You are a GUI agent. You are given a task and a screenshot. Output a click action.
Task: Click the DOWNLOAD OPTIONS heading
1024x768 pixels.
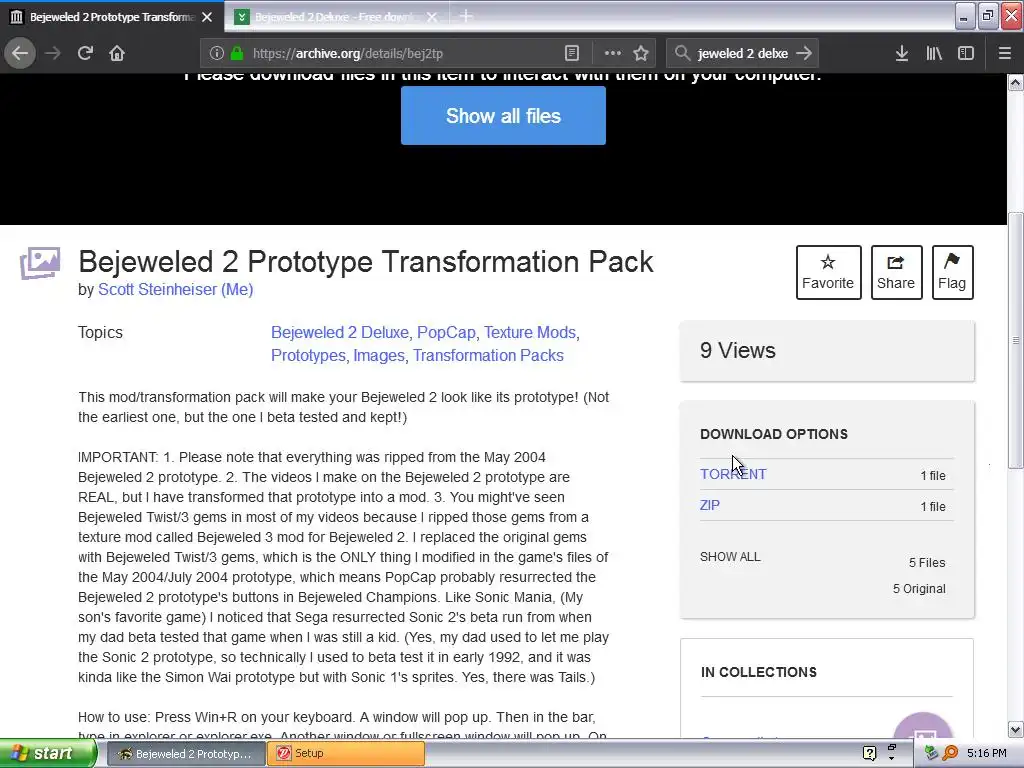(x=774, y=434)
